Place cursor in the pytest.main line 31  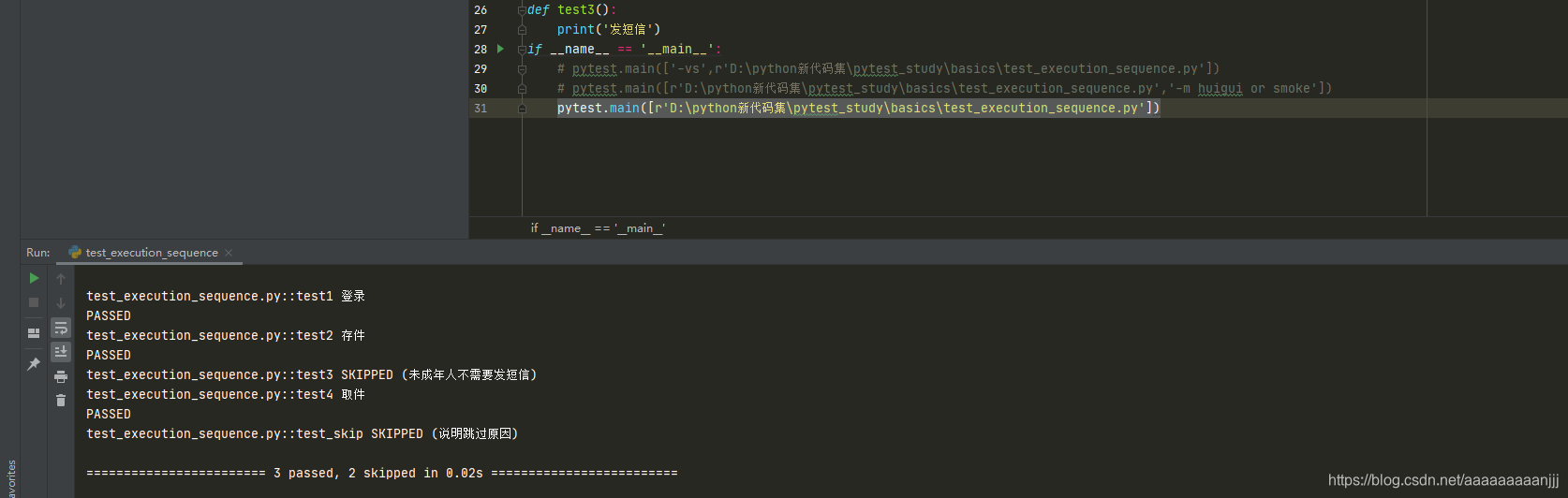coord(858,109)
